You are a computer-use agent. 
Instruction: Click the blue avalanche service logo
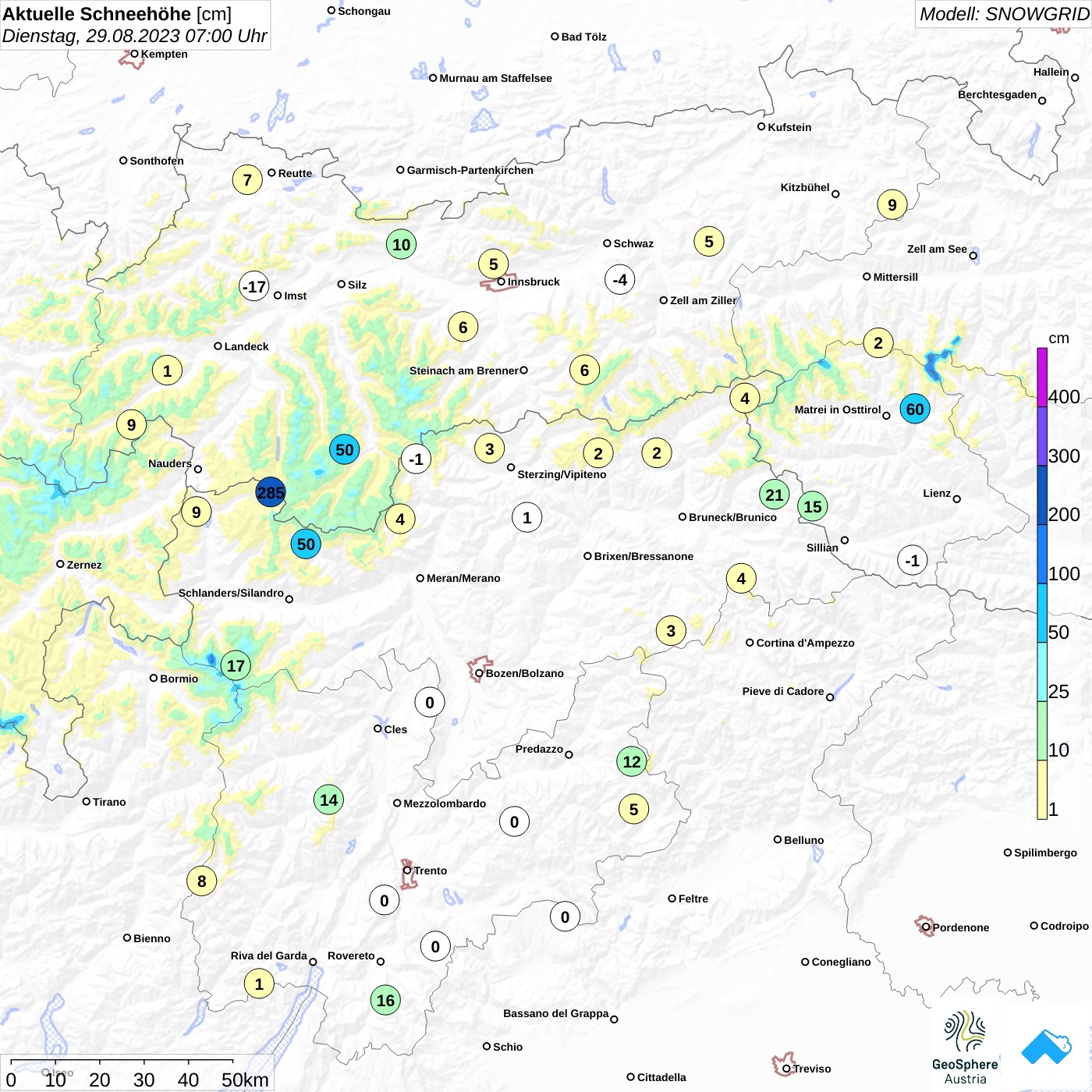pyautogui.click(x=1046, y=1047)
